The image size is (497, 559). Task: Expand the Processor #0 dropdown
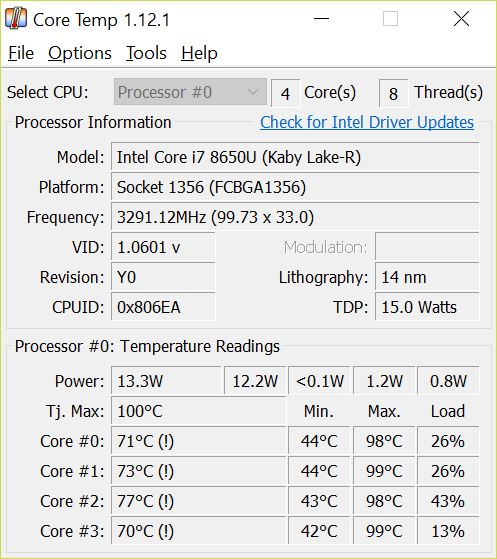[190, 92]
